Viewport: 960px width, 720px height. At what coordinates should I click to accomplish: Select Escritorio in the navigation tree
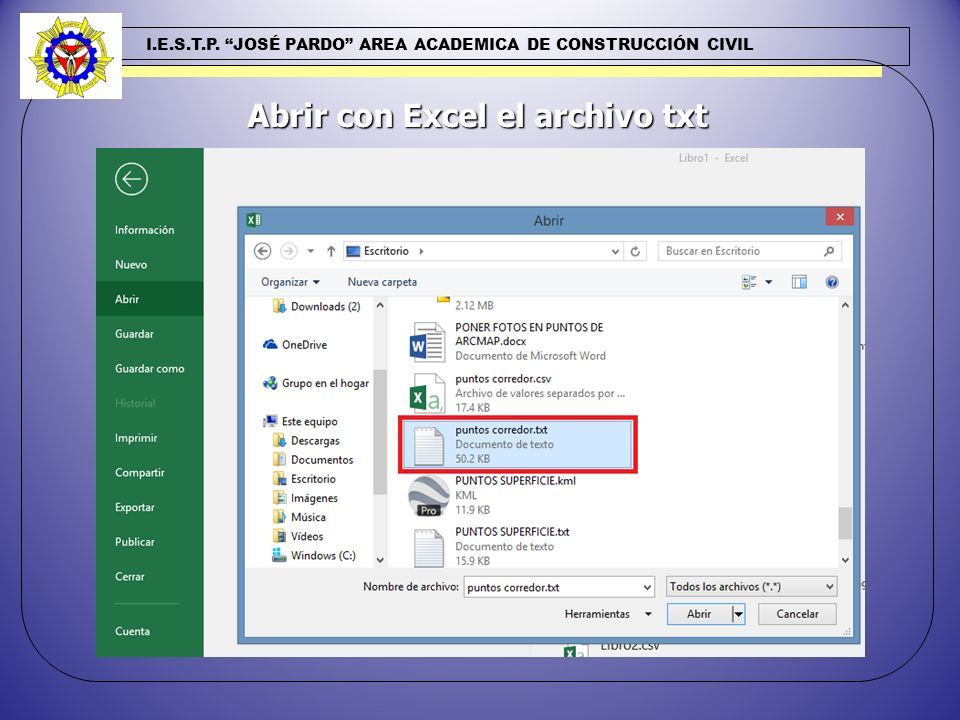(313, 479)
